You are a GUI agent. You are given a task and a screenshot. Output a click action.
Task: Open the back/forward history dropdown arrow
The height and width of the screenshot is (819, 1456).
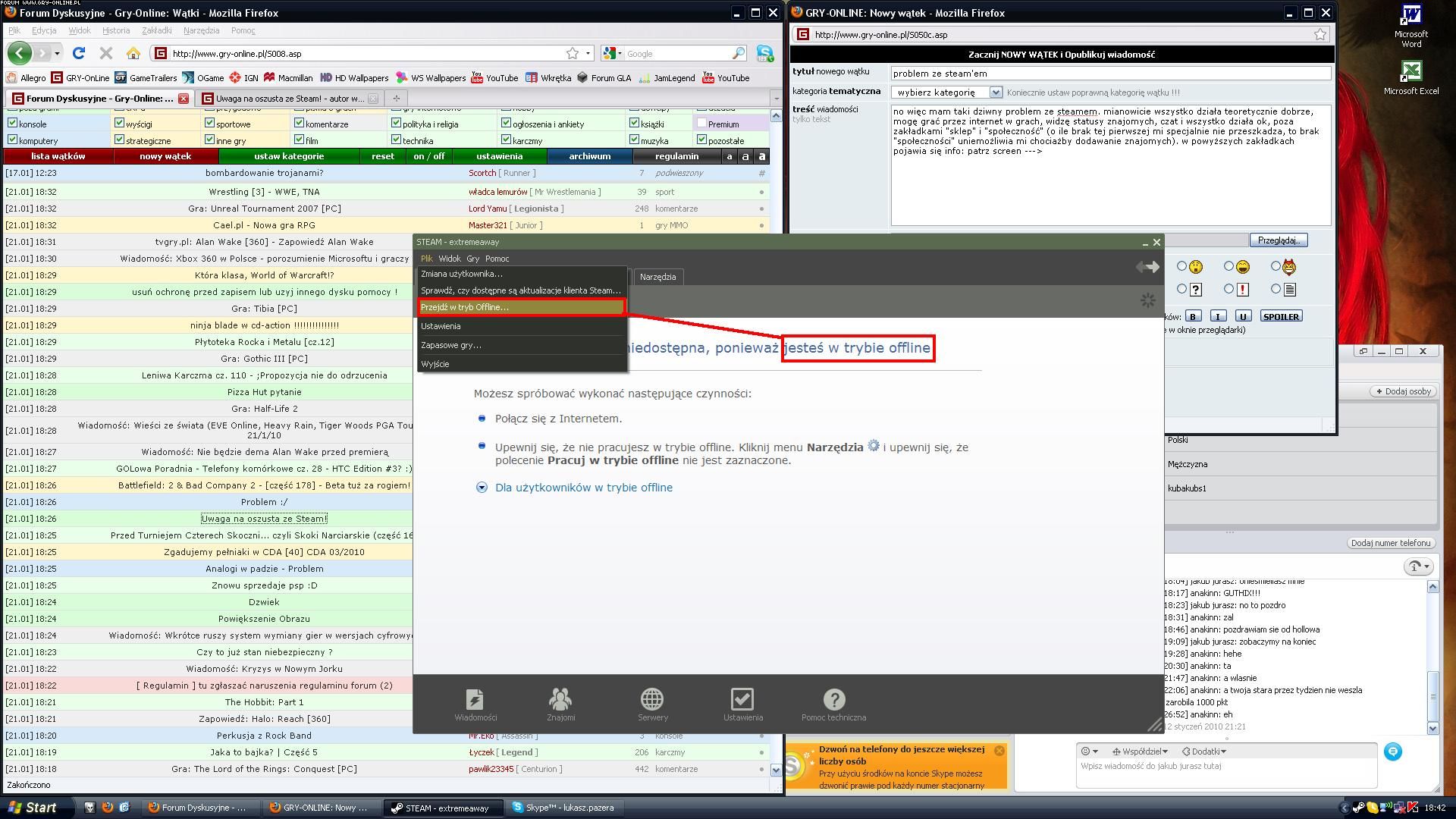pos(57,54)
